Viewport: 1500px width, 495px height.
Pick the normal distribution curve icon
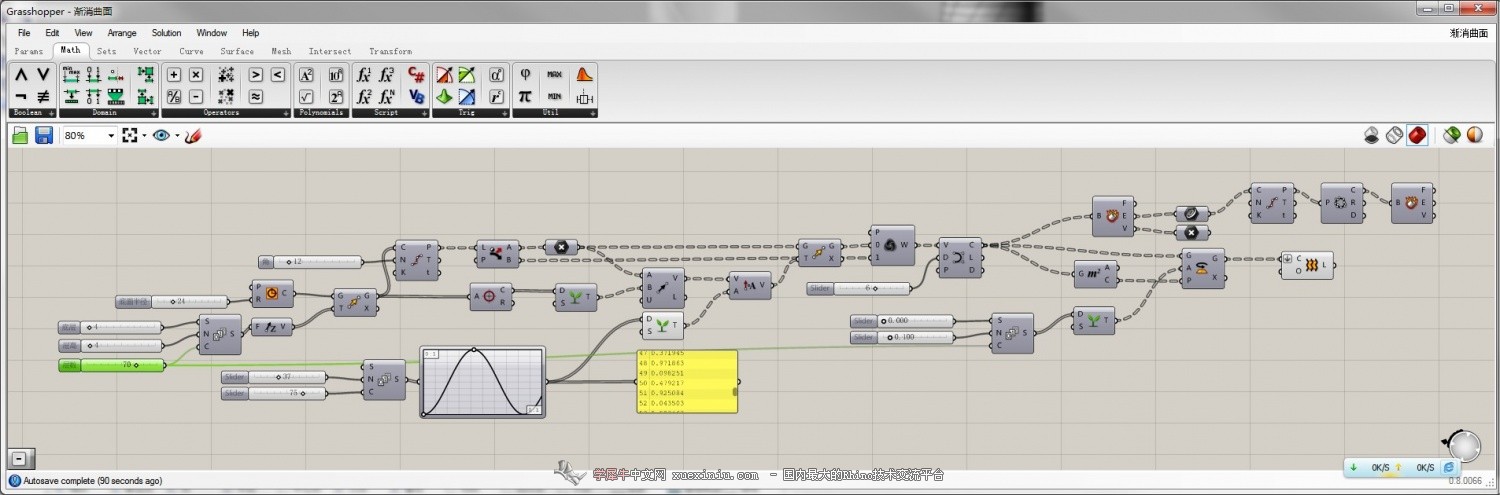585,74
